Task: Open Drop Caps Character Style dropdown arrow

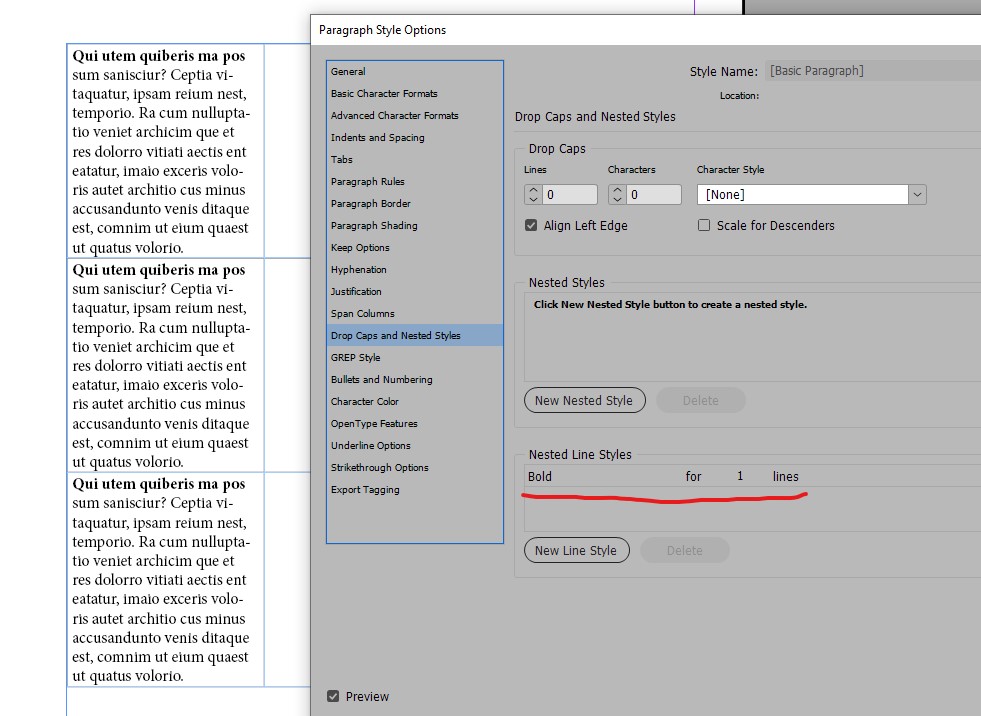Action: point(917,195)
